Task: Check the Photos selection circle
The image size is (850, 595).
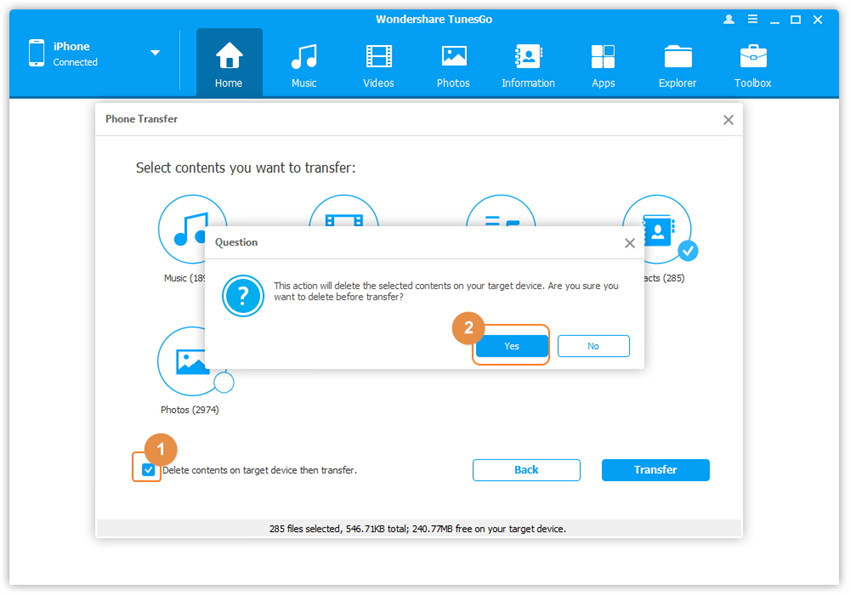Action: coord(224,383)
